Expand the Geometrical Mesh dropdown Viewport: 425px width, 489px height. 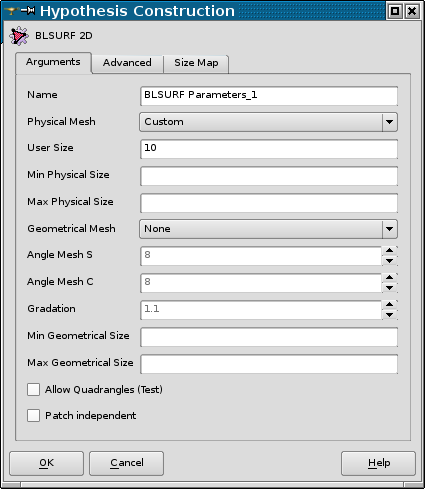pos(268,229)
